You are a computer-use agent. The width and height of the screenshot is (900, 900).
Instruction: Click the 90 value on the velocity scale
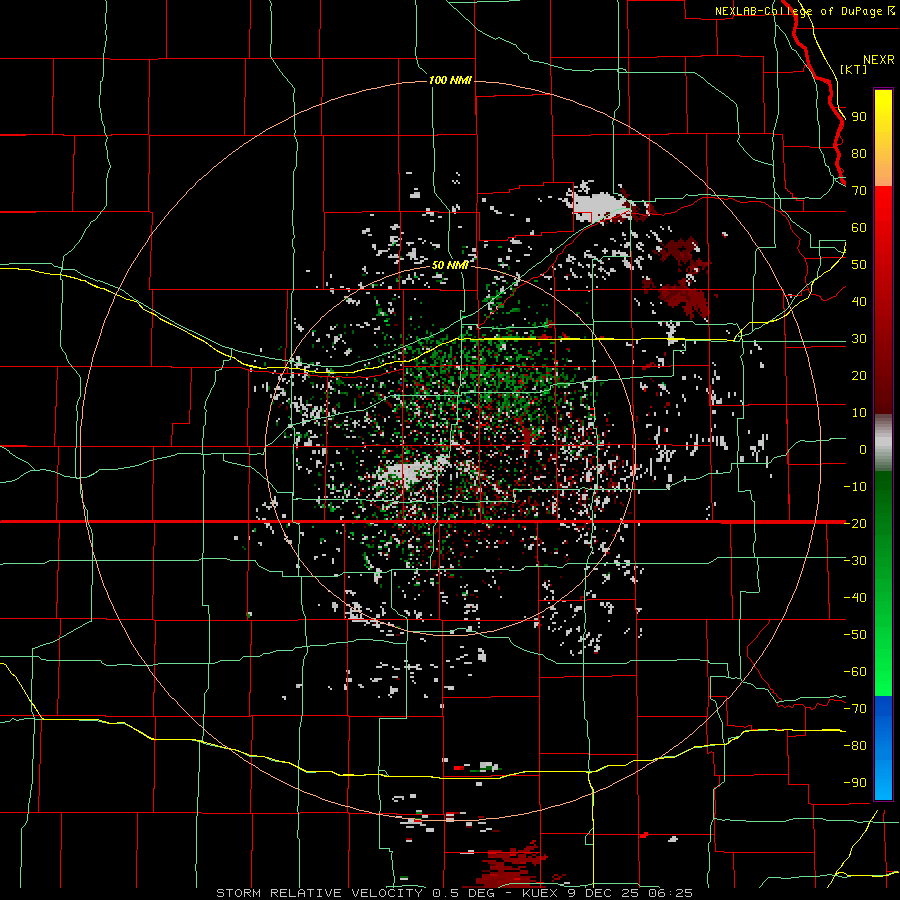click(859, 117)
